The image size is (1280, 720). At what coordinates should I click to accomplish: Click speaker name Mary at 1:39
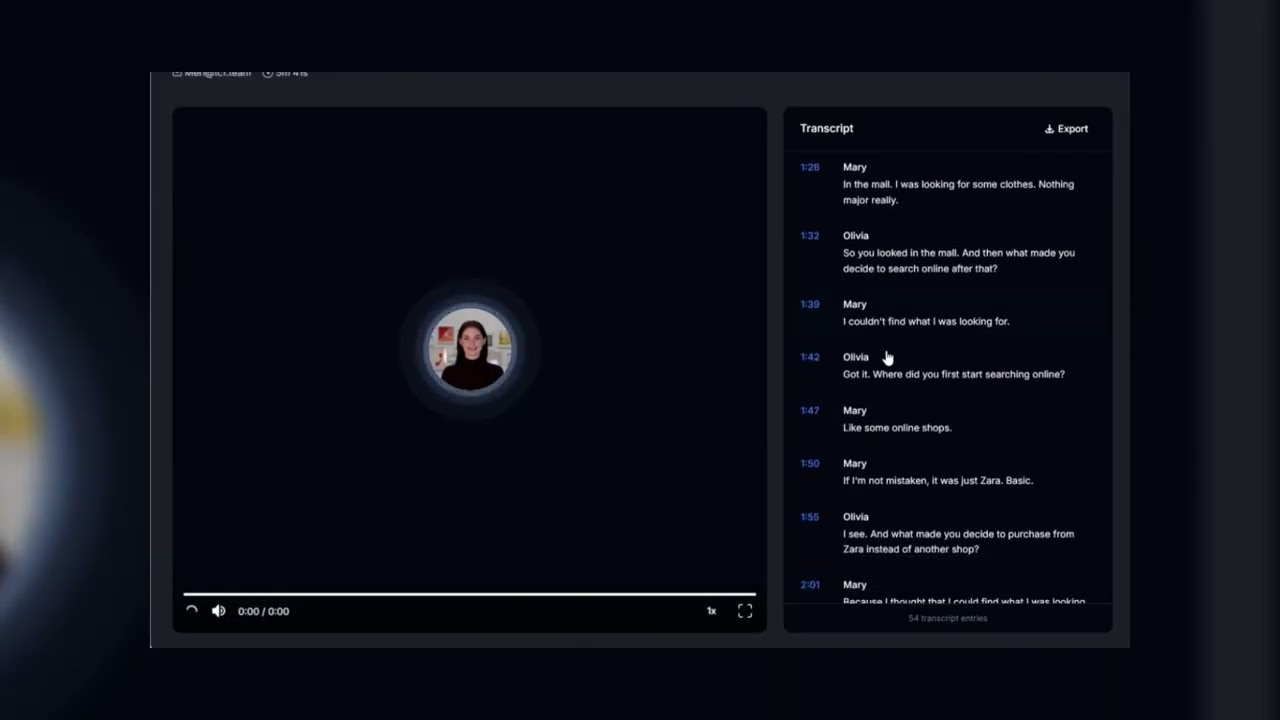(855, 304)
